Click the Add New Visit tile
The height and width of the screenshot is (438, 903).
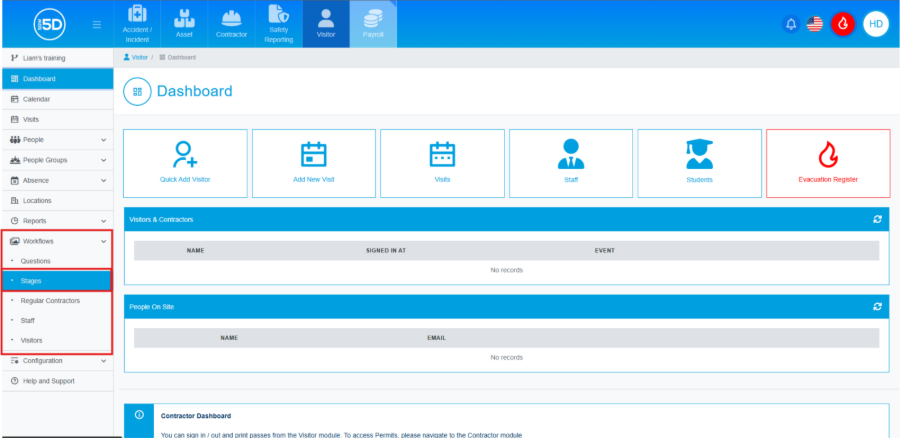point(313,163)
